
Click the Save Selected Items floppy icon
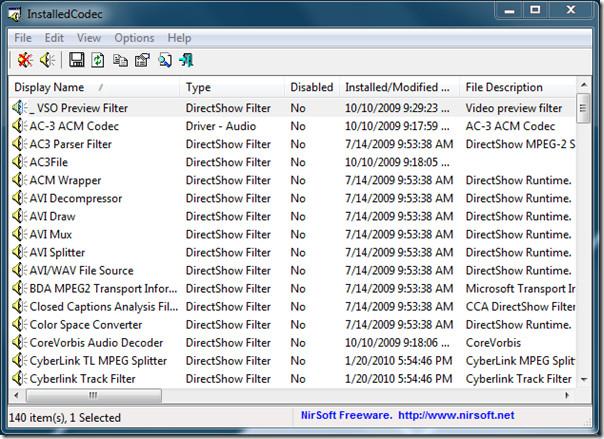pos(76,61)
